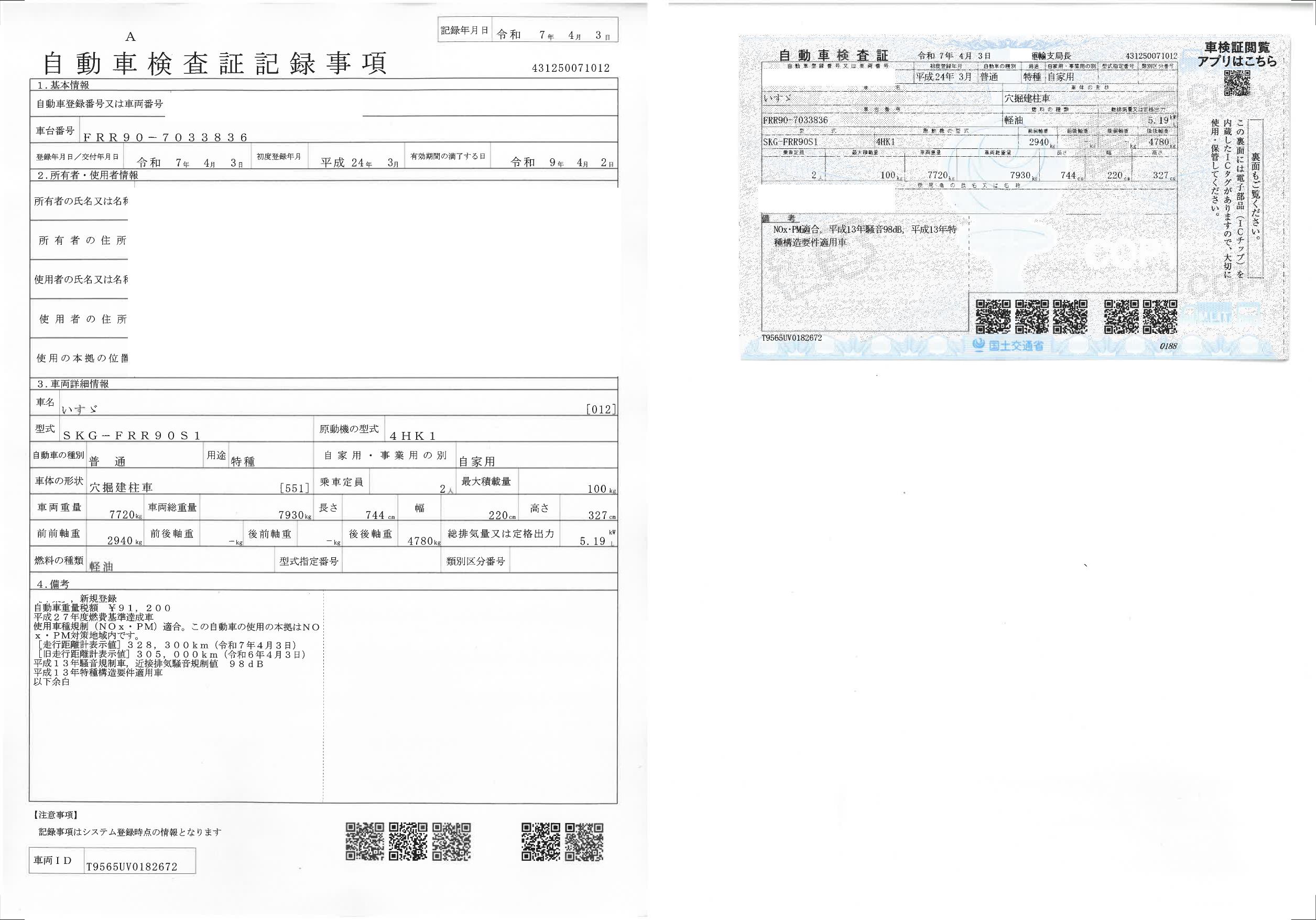
Task: Select いすゞ in the 車名 row of the record sheet
Action: click(80, 409)
